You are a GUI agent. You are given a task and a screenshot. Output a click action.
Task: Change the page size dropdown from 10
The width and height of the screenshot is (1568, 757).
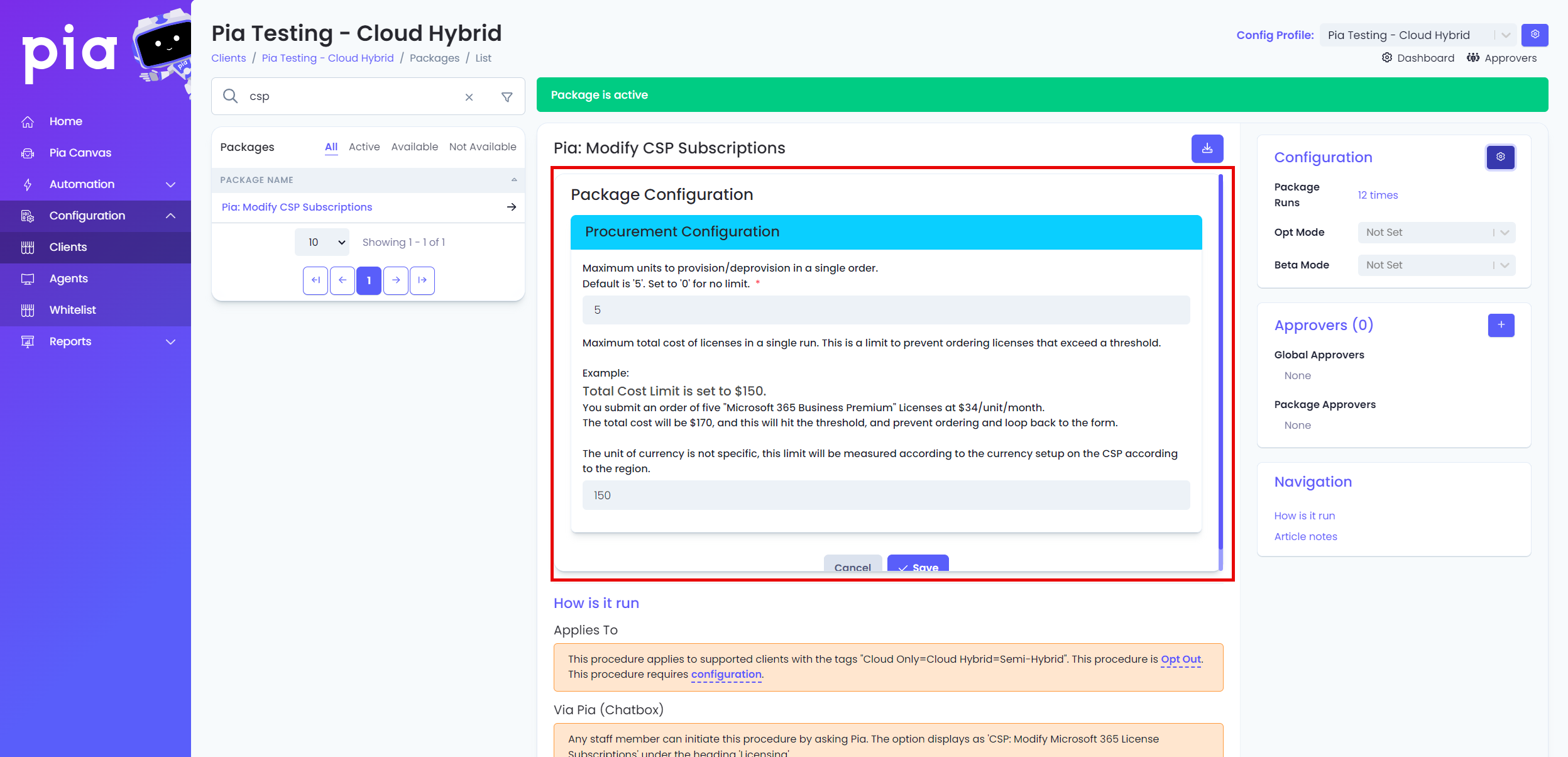[x=322, y=242]
